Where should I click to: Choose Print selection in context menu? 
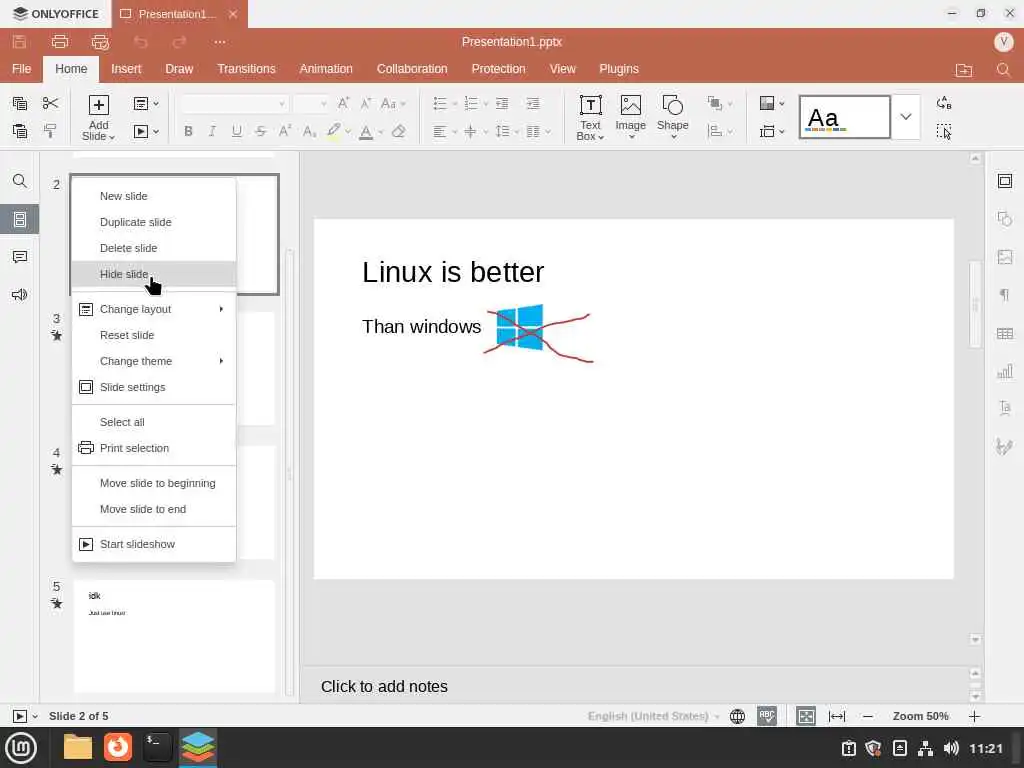[153, 448]
